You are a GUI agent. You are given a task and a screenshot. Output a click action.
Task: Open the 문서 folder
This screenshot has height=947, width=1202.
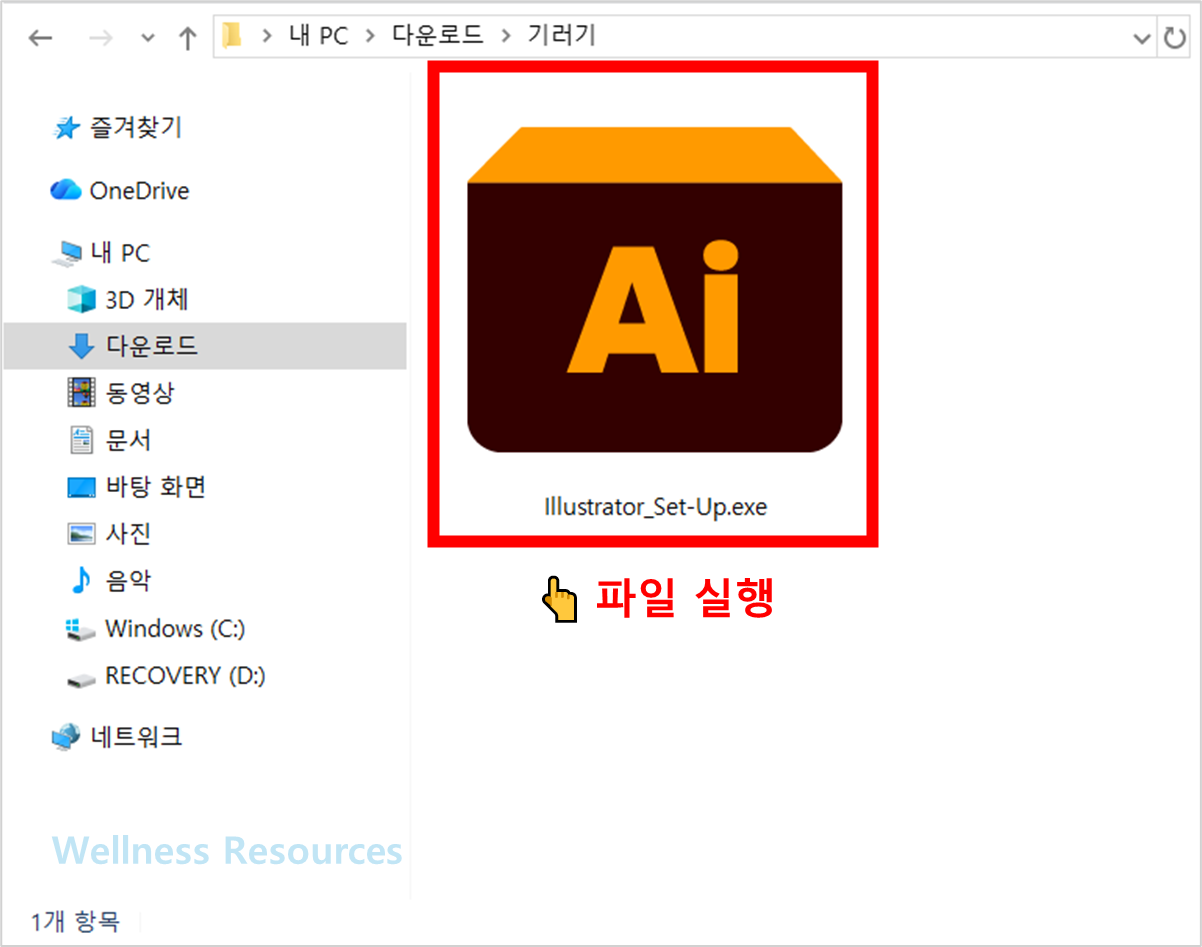pos(129,439)
